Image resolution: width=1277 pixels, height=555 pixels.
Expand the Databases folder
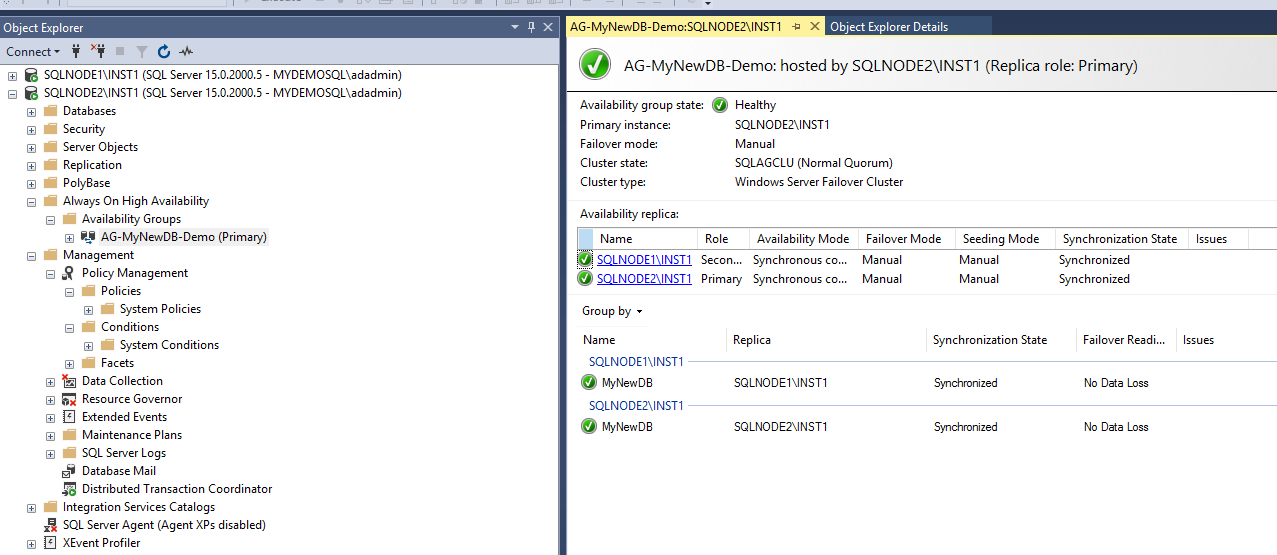(32, 111)
